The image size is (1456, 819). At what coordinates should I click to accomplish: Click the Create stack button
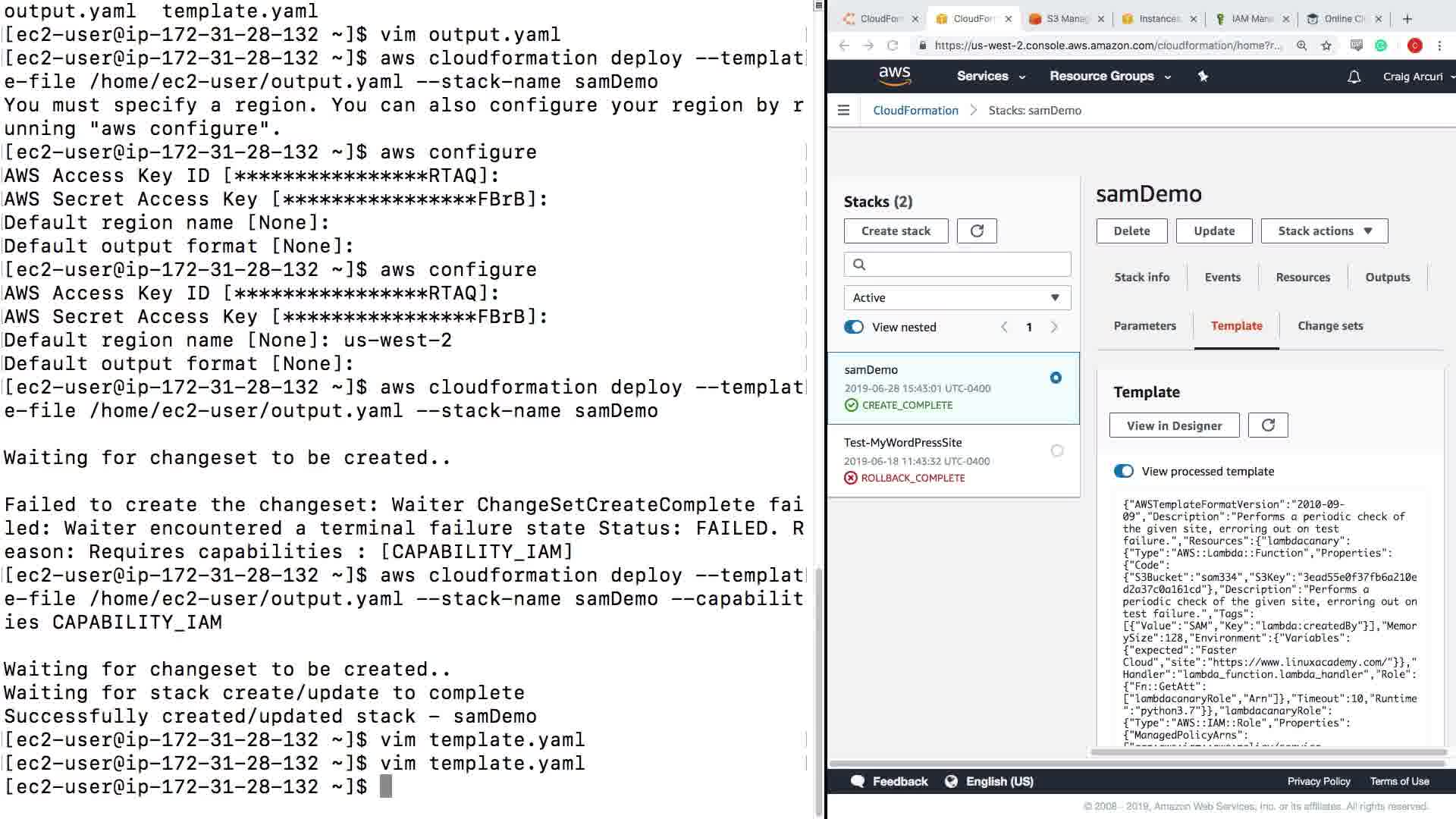(896, 231)
